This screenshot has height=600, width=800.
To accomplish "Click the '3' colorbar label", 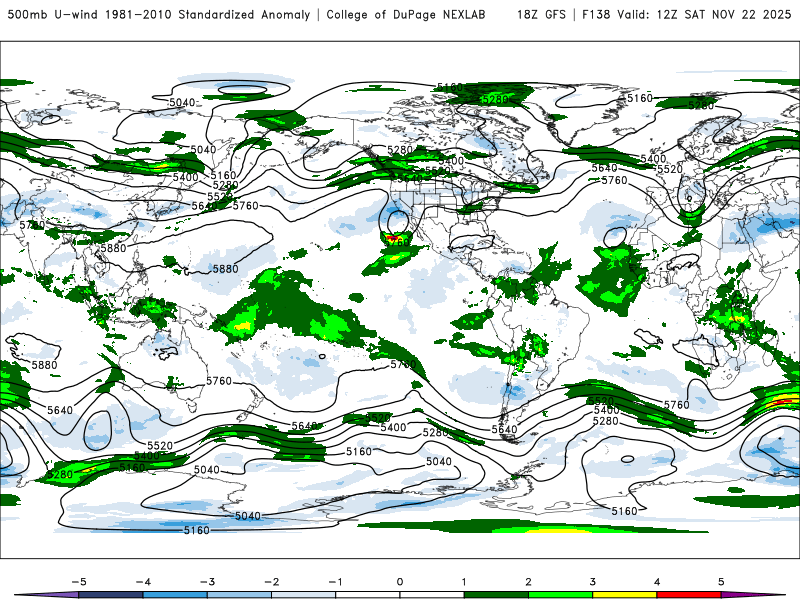I will pos(592,582).
